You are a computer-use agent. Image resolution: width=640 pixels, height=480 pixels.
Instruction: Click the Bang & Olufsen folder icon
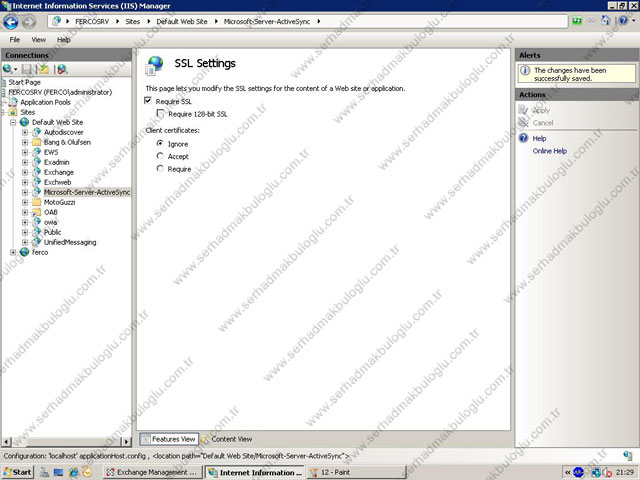point(36,142)
